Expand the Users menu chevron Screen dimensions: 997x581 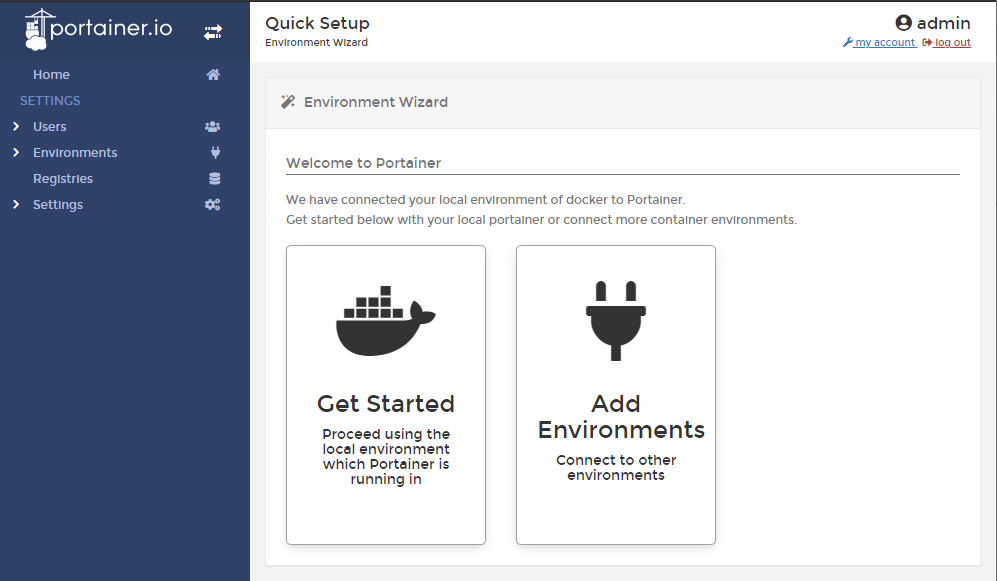point(16,126)
